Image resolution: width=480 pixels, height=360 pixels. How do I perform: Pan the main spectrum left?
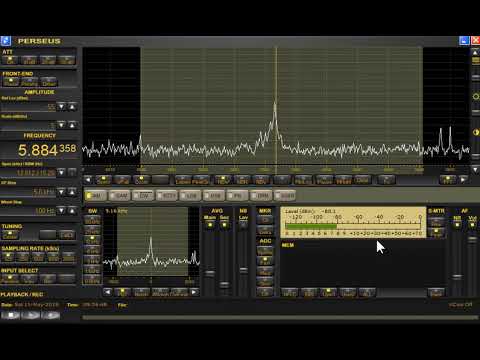[x=88, y=180]
